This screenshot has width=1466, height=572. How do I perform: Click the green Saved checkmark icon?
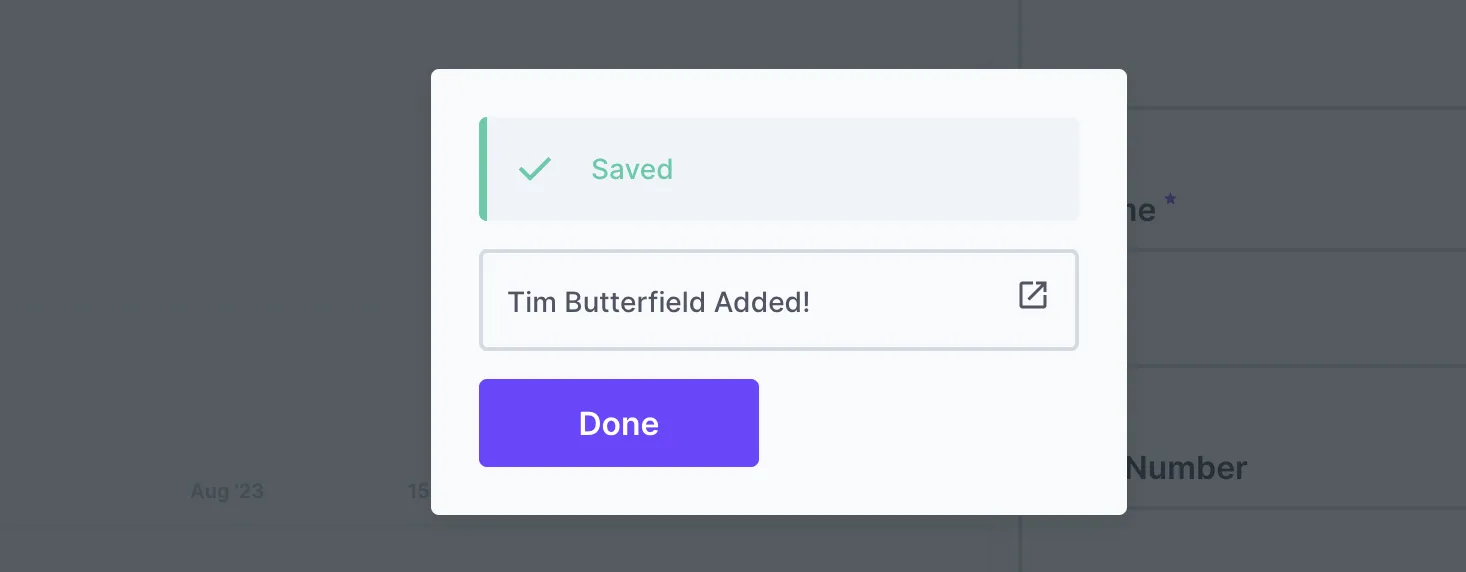[x=535, y=169]
